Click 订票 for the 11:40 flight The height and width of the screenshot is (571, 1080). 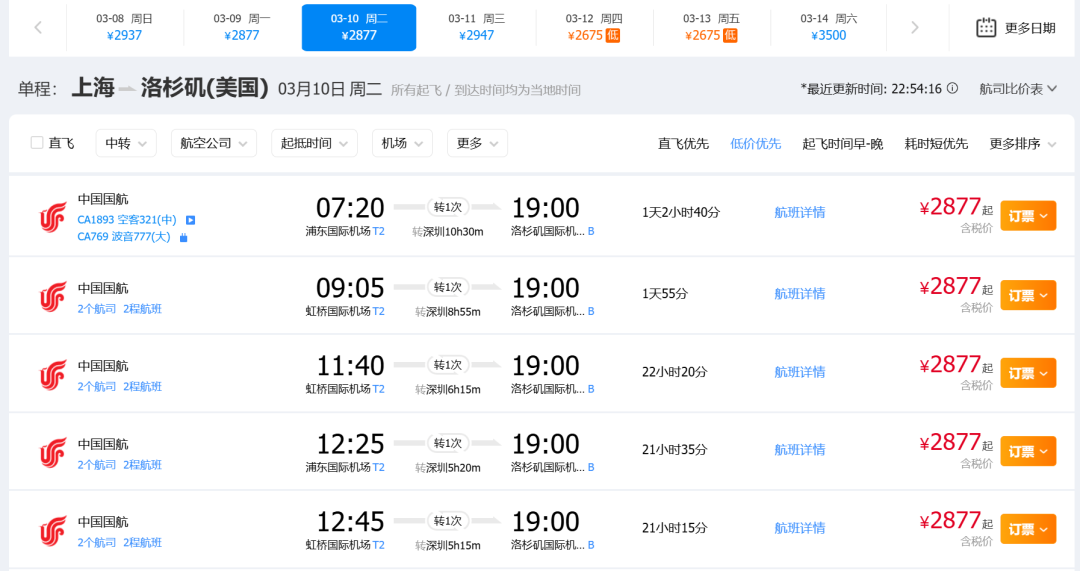(1027, 373)
